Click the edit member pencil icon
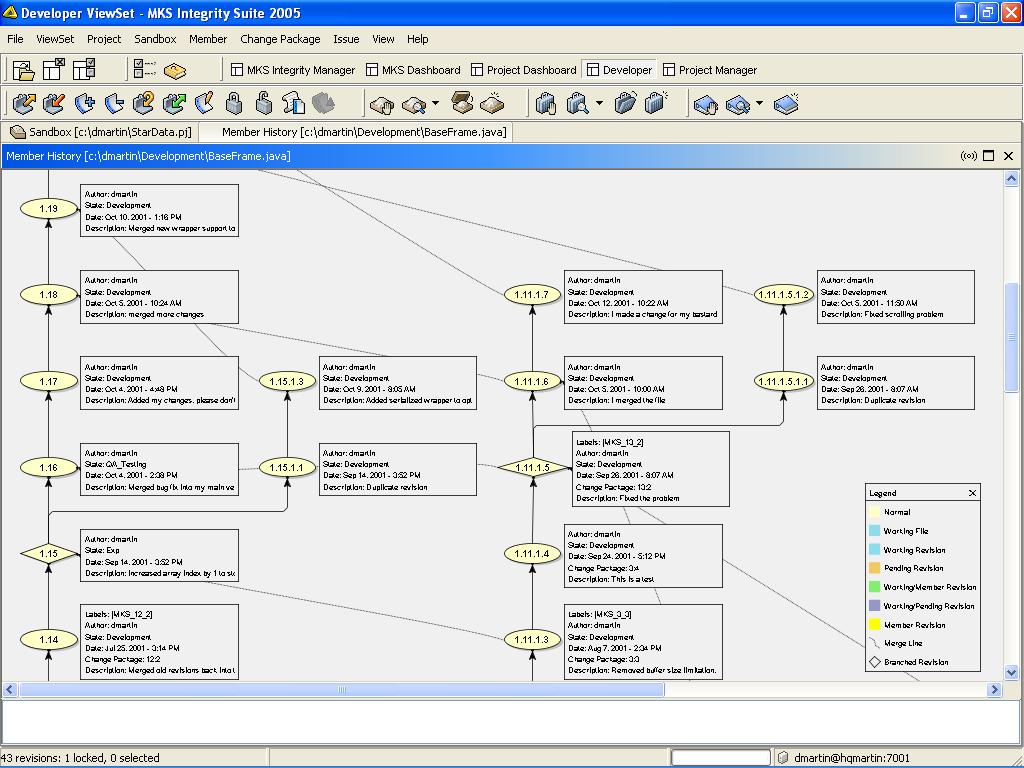This screenshot has width=1024, height=768. coord(204,103)
